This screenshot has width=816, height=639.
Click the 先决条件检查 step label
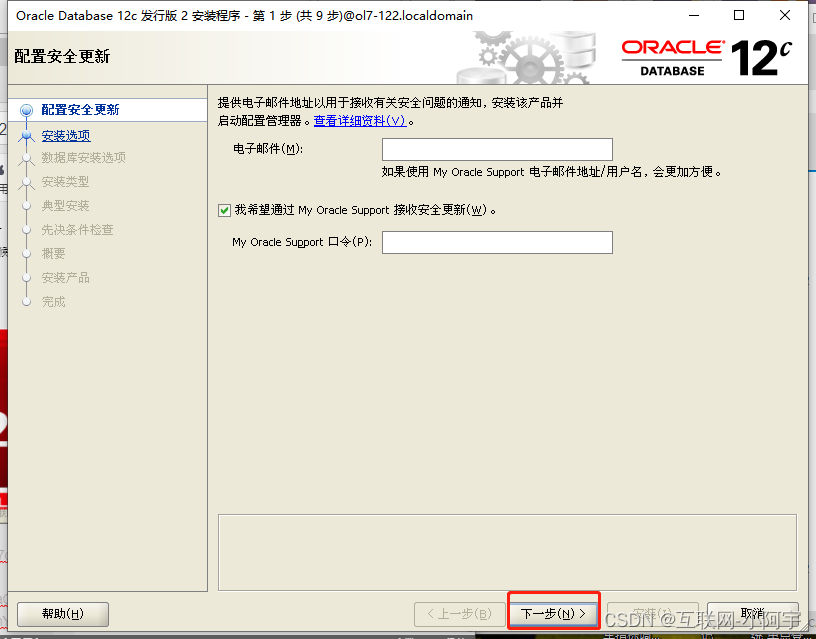pos(77,229)
